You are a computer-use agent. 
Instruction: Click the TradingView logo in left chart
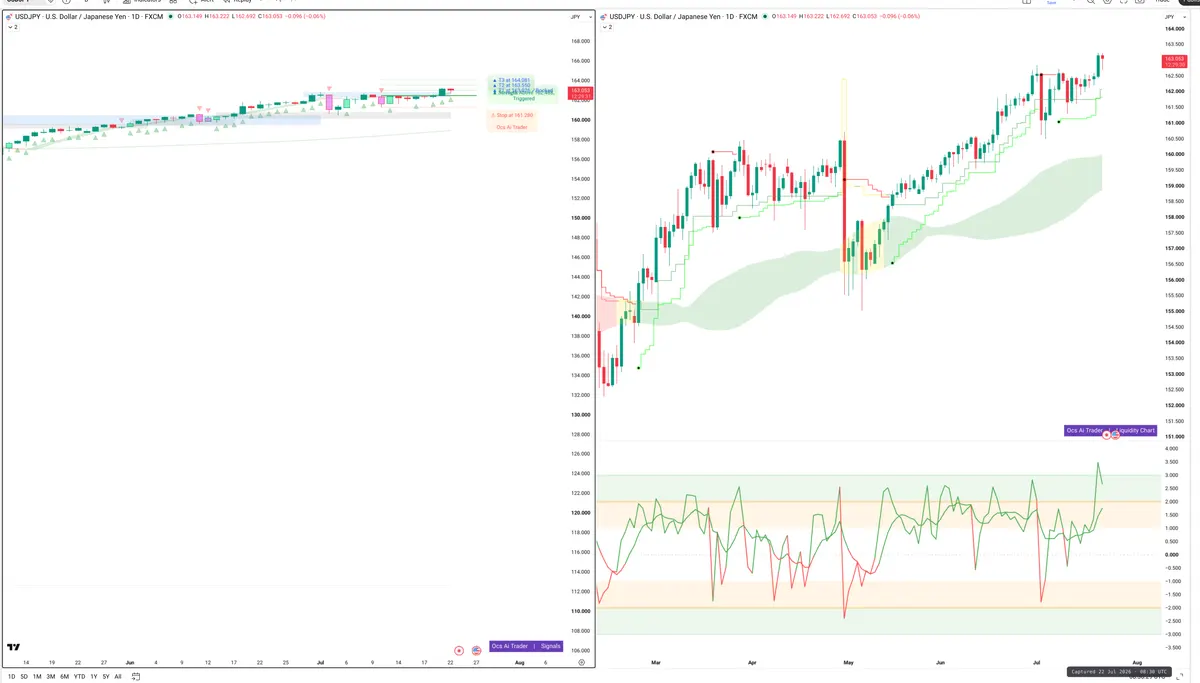[x=14, y=649]
